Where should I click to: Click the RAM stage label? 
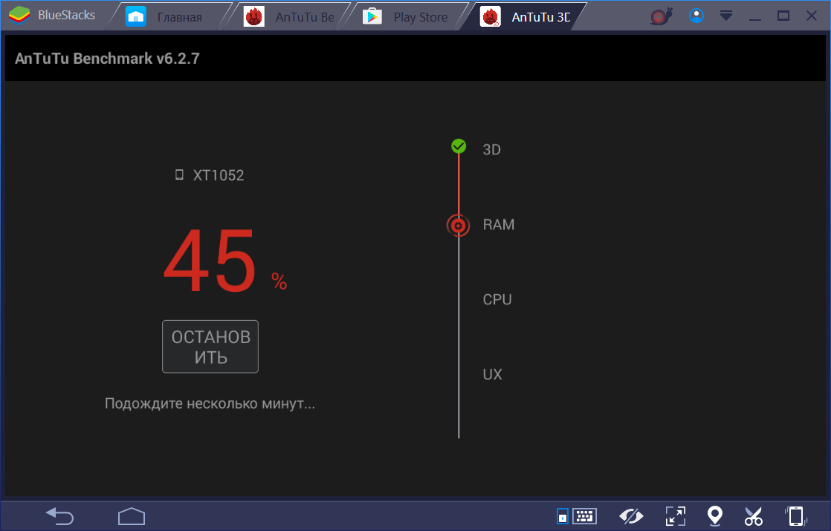coord(499,225)
